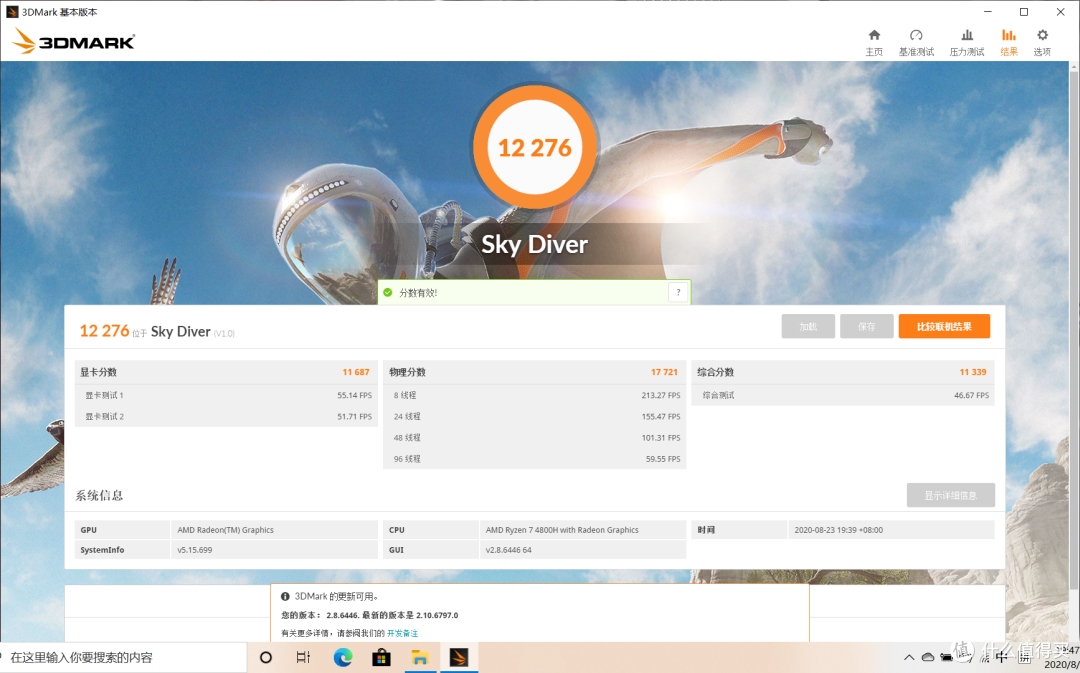Open File Explorer from taskbar
The width and height of the screenshot is (1080, 673).
[419, 657]
